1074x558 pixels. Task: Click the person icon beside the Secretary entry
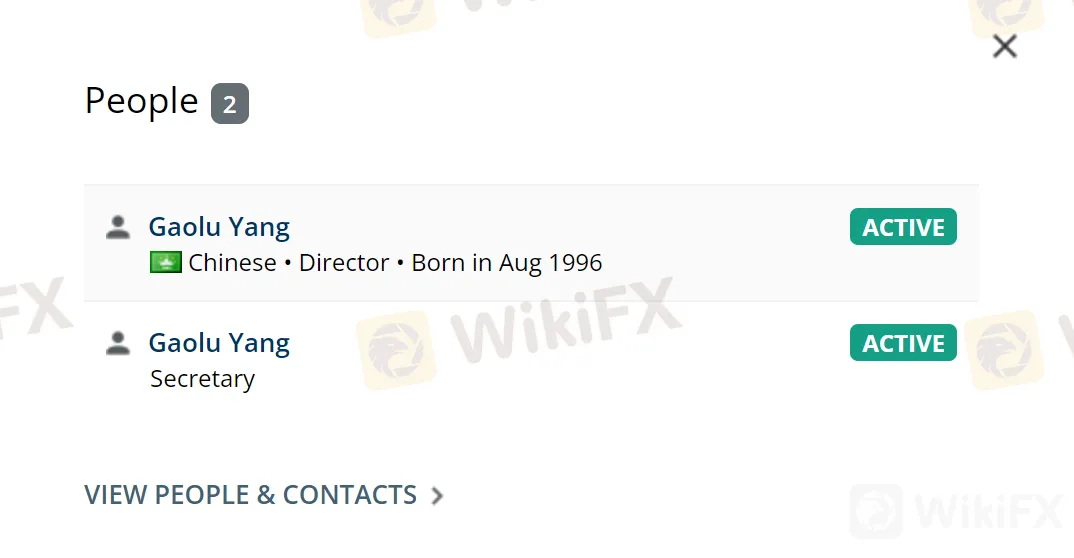pos(118,343)
